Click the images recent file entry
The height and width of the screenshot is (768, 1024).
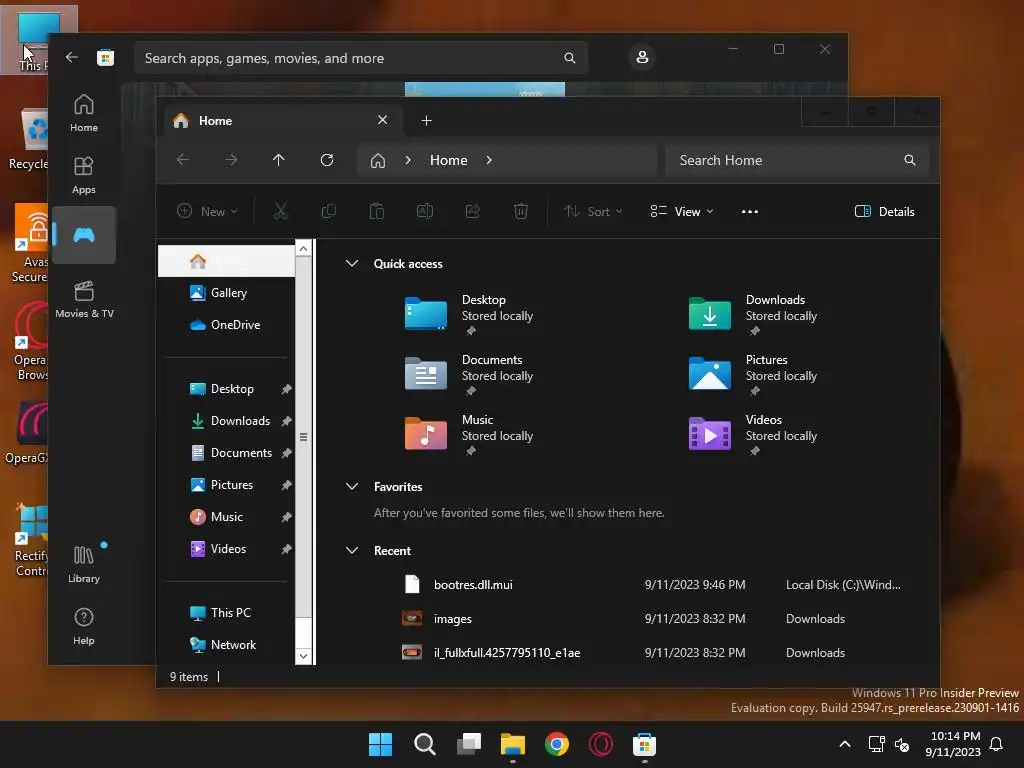(x=653, y=618)
